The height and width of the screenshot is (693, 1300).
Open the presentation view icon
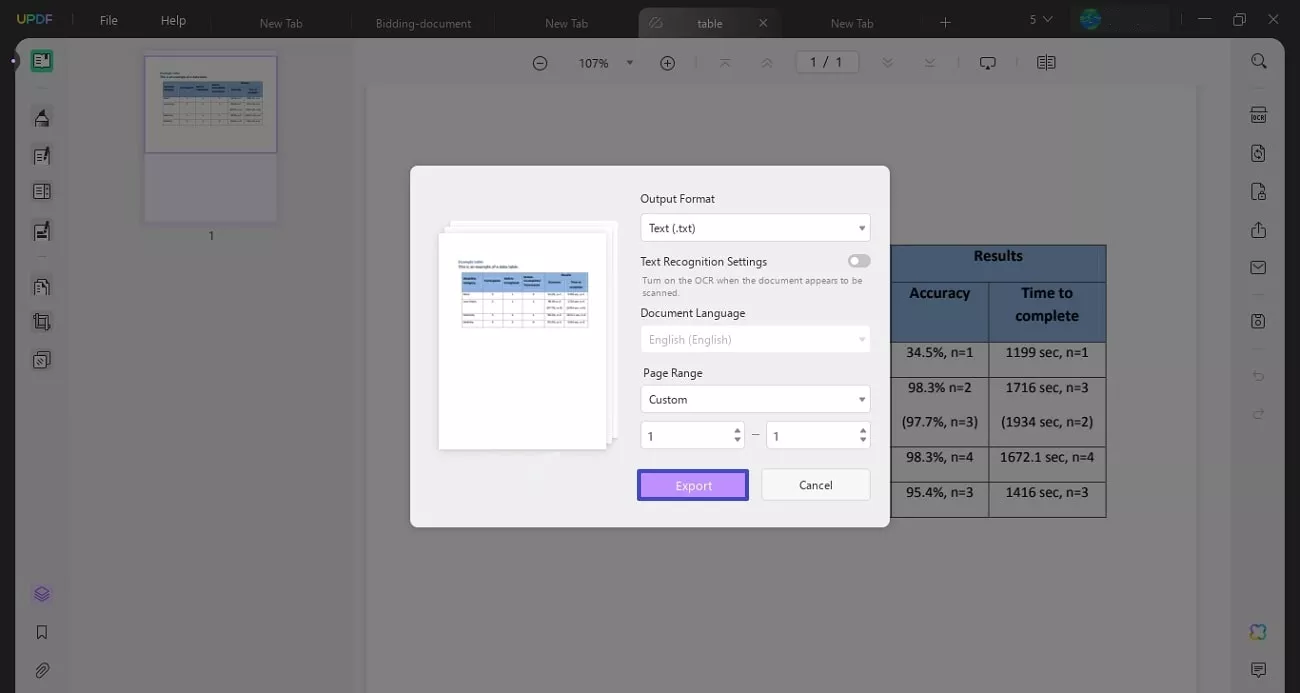[987, 62]
